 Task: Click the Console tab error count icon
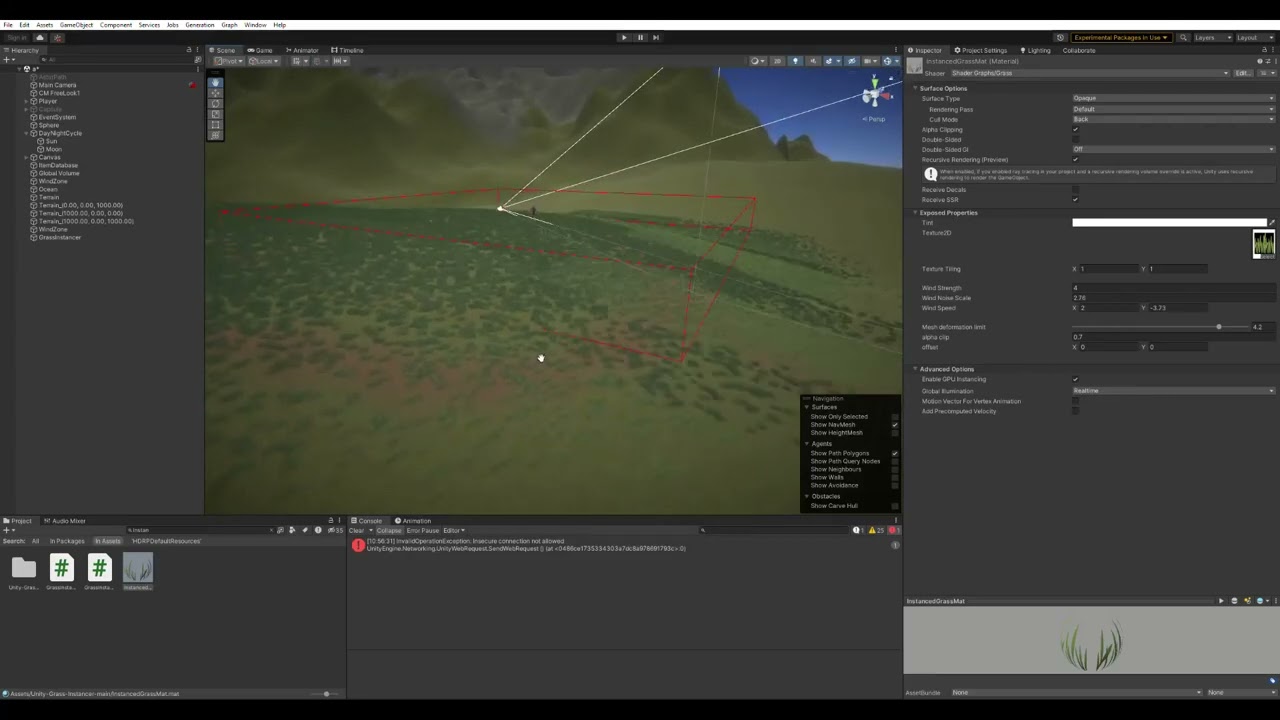[893, 530]
